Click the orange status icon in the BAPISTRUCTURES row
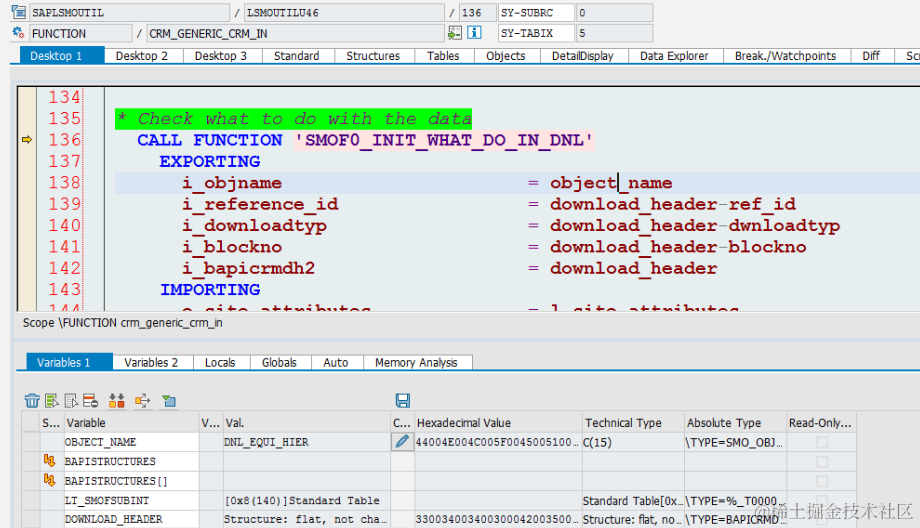The image size is (920, 528). point(49,461)
